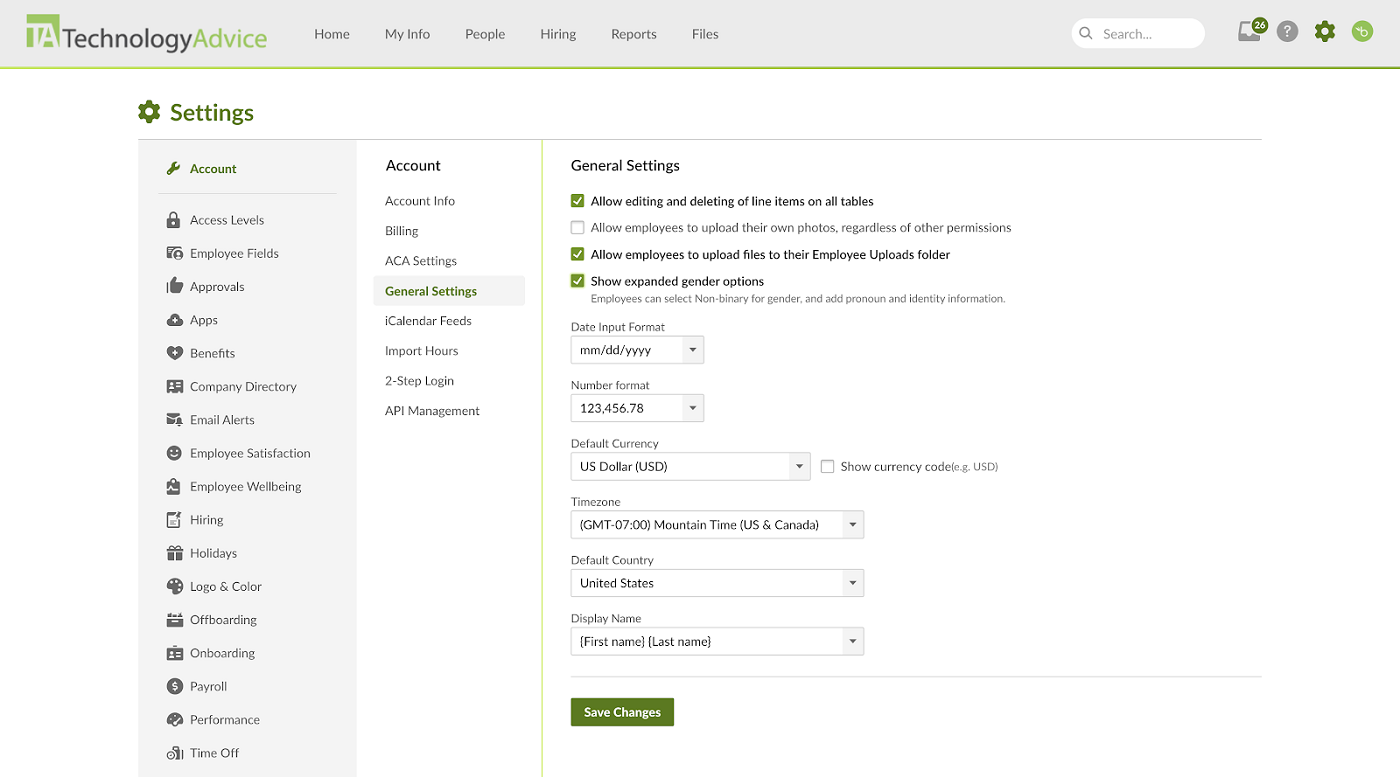1400x777 pixels.
Task: Open the help question mark icon
Action: (1288, 32)
